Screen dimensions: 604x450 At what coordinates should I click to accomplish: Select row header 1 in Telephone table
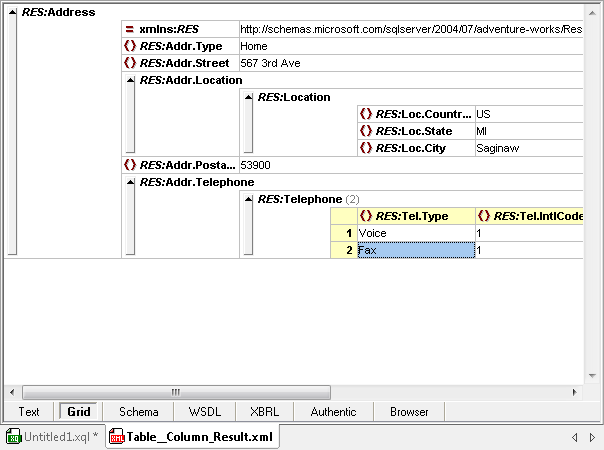pyautogui.click(x=344, y=233)
